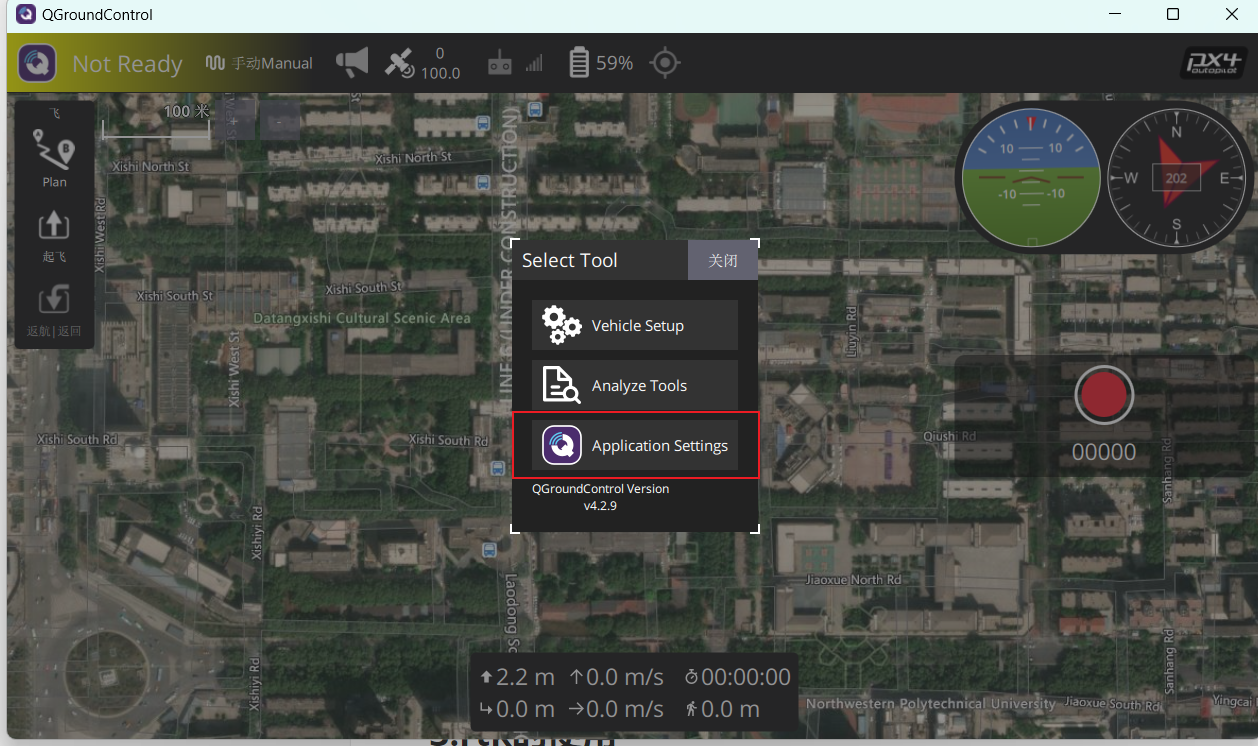Click the 0.0 m walking distance value

tap(730, 709)
